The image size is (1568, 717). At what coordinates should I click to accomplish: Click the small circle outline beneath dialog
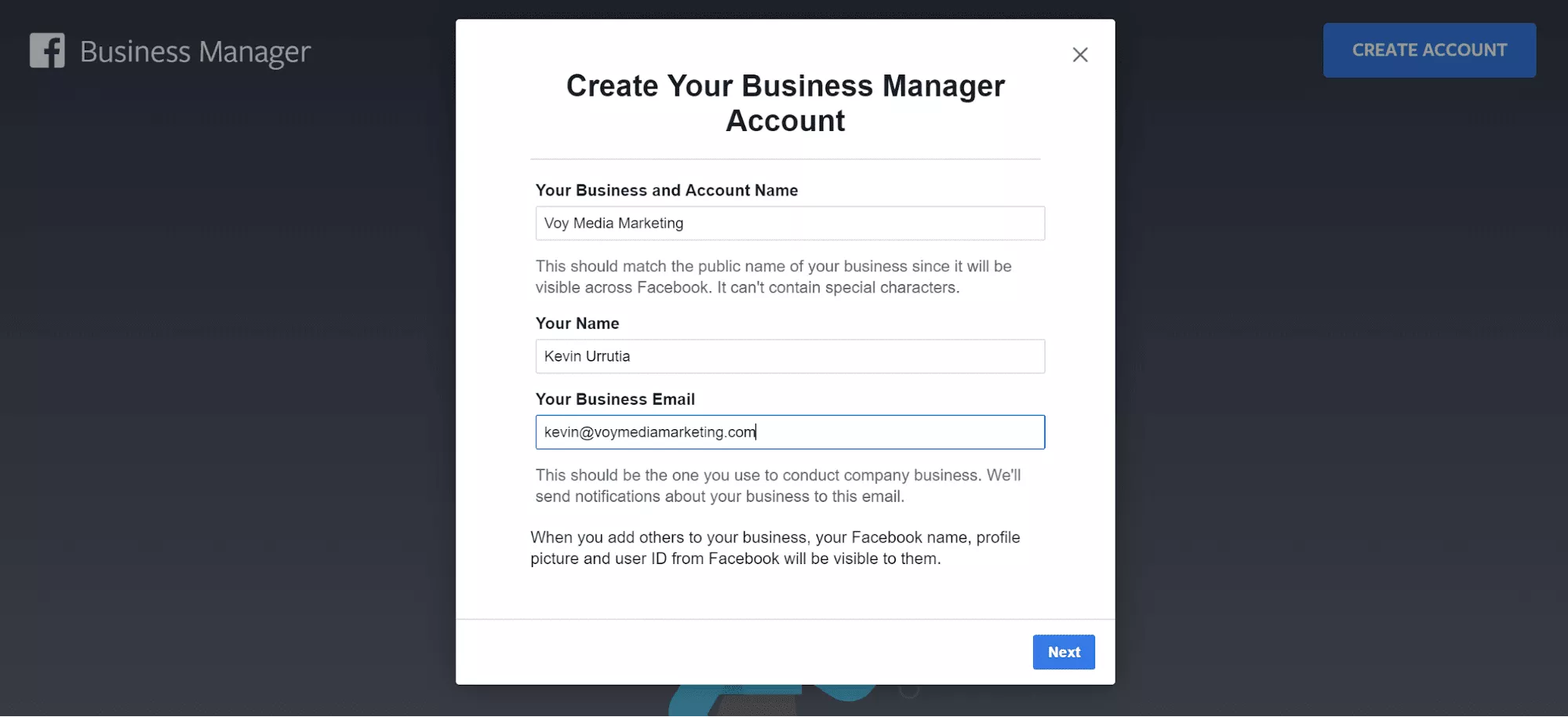click(x=909, y=691)
